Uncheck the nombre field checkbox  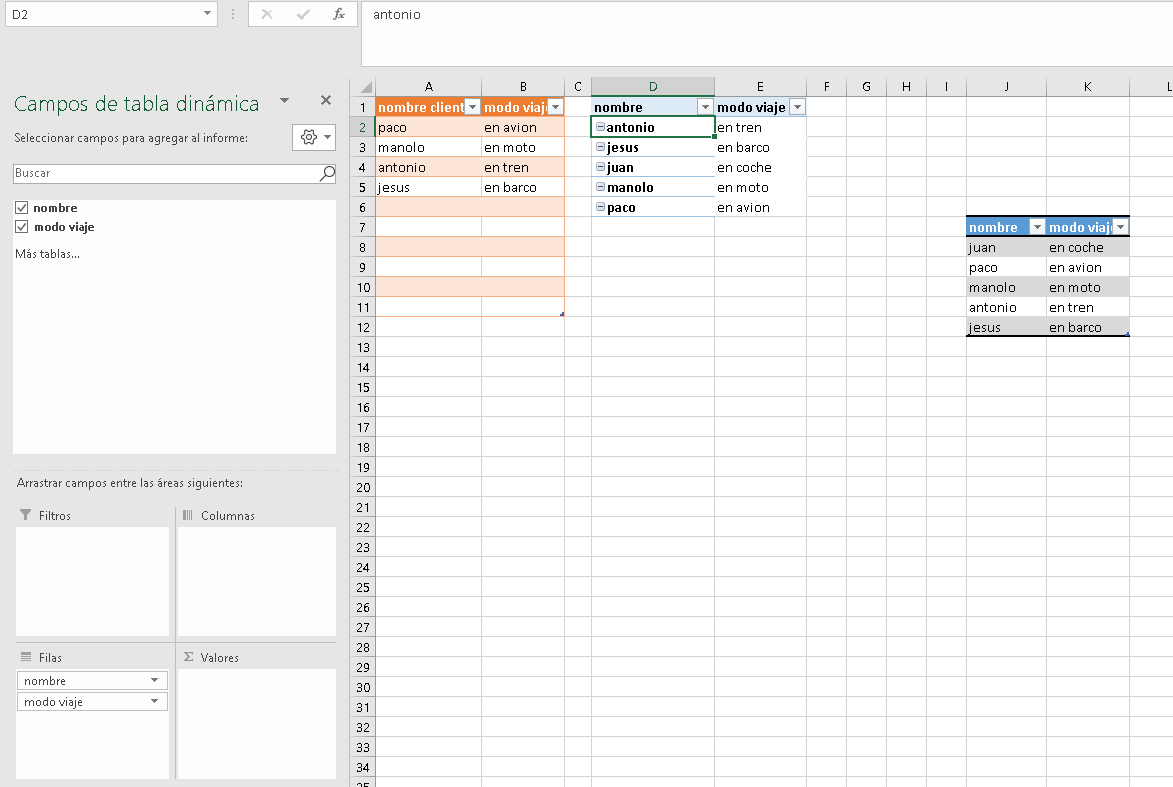(x=22, y=208)
